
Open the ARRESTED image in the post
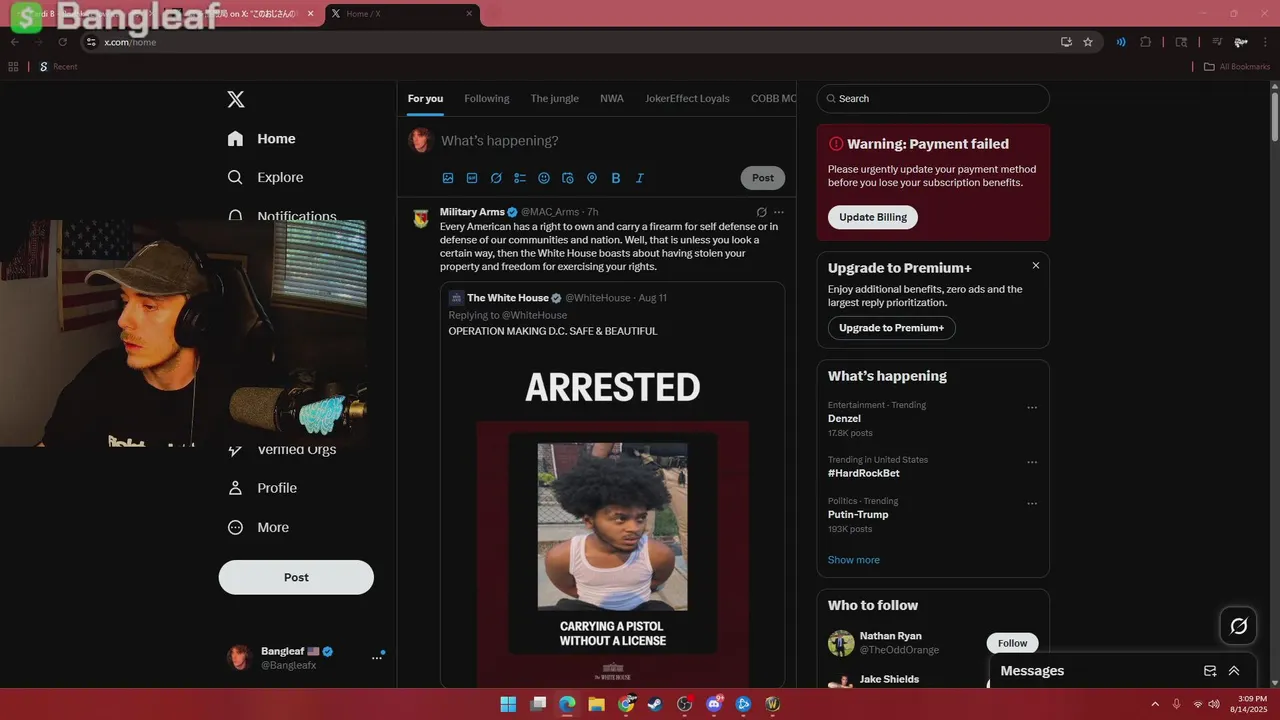[612, 520]
